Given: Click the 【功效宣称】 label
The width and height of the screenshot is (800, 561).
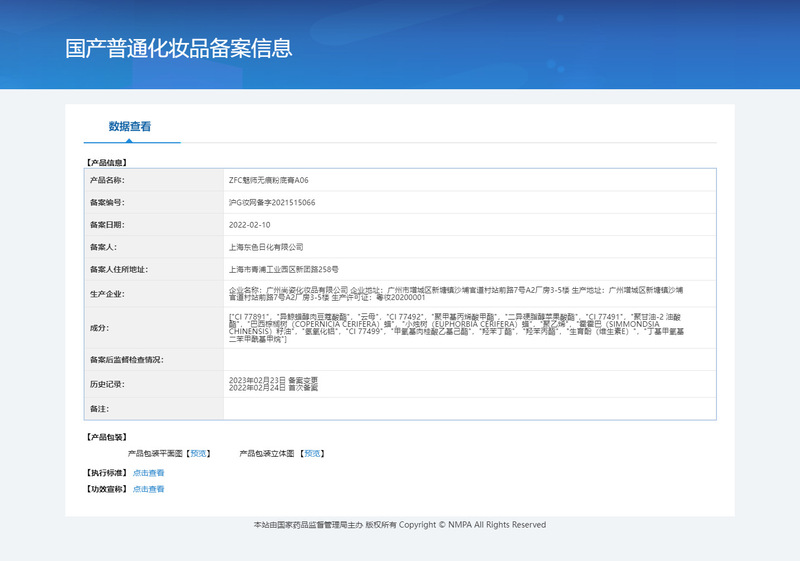Looking at the screenshot, I should [107, 489].
